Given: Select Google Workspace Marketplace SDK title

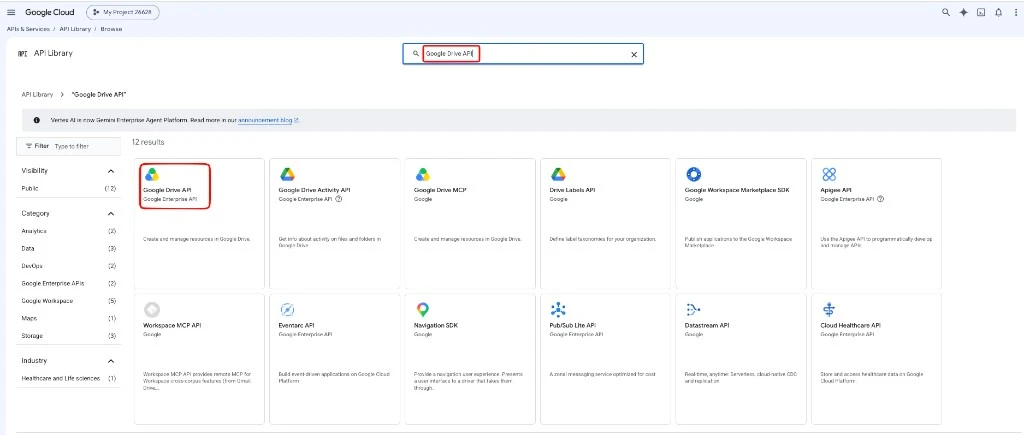Looking at the screenshot, I should pos(737,190).
